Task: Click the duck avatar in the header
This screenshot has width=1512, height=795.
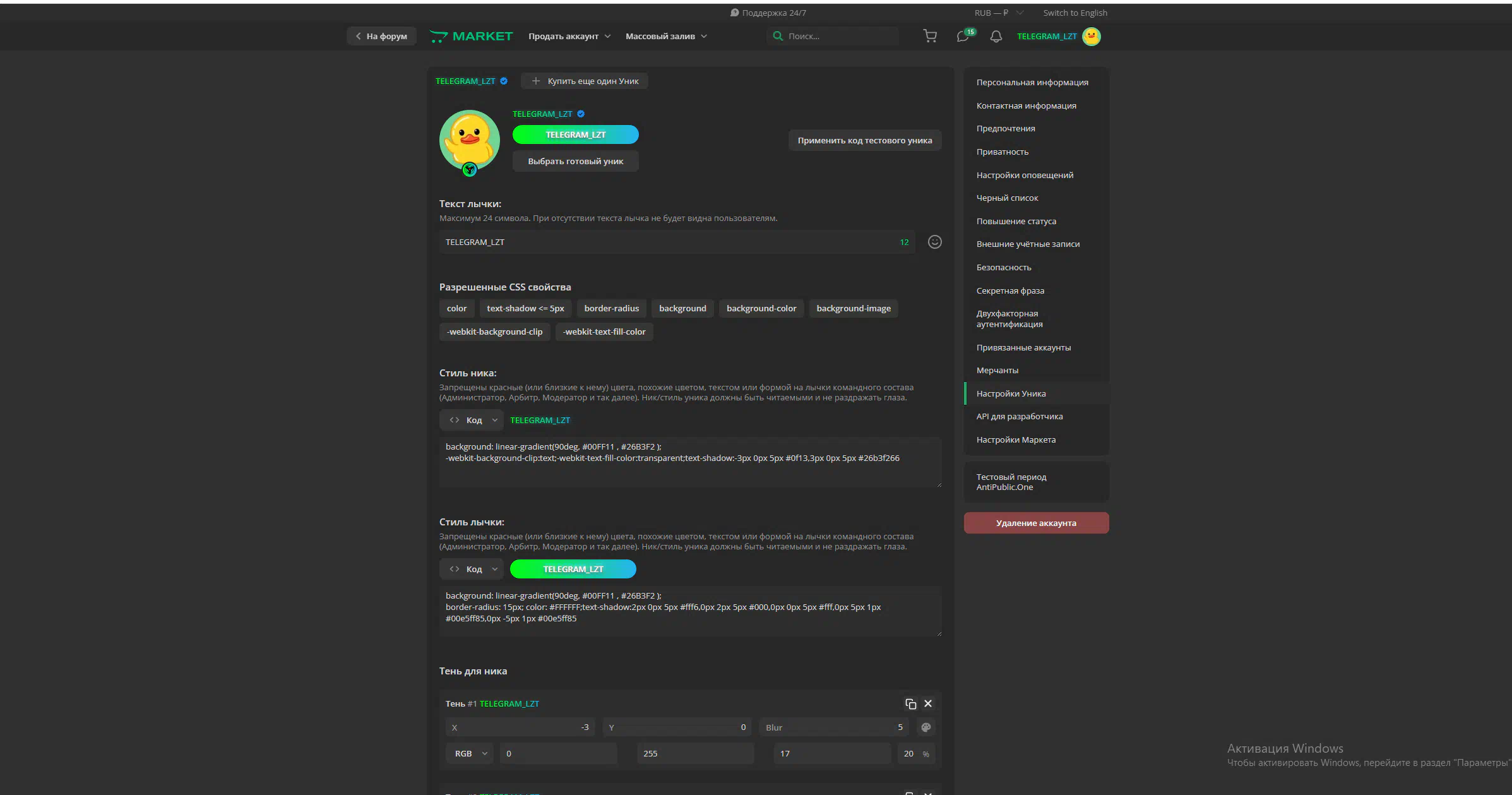Action: (1092, 37)
